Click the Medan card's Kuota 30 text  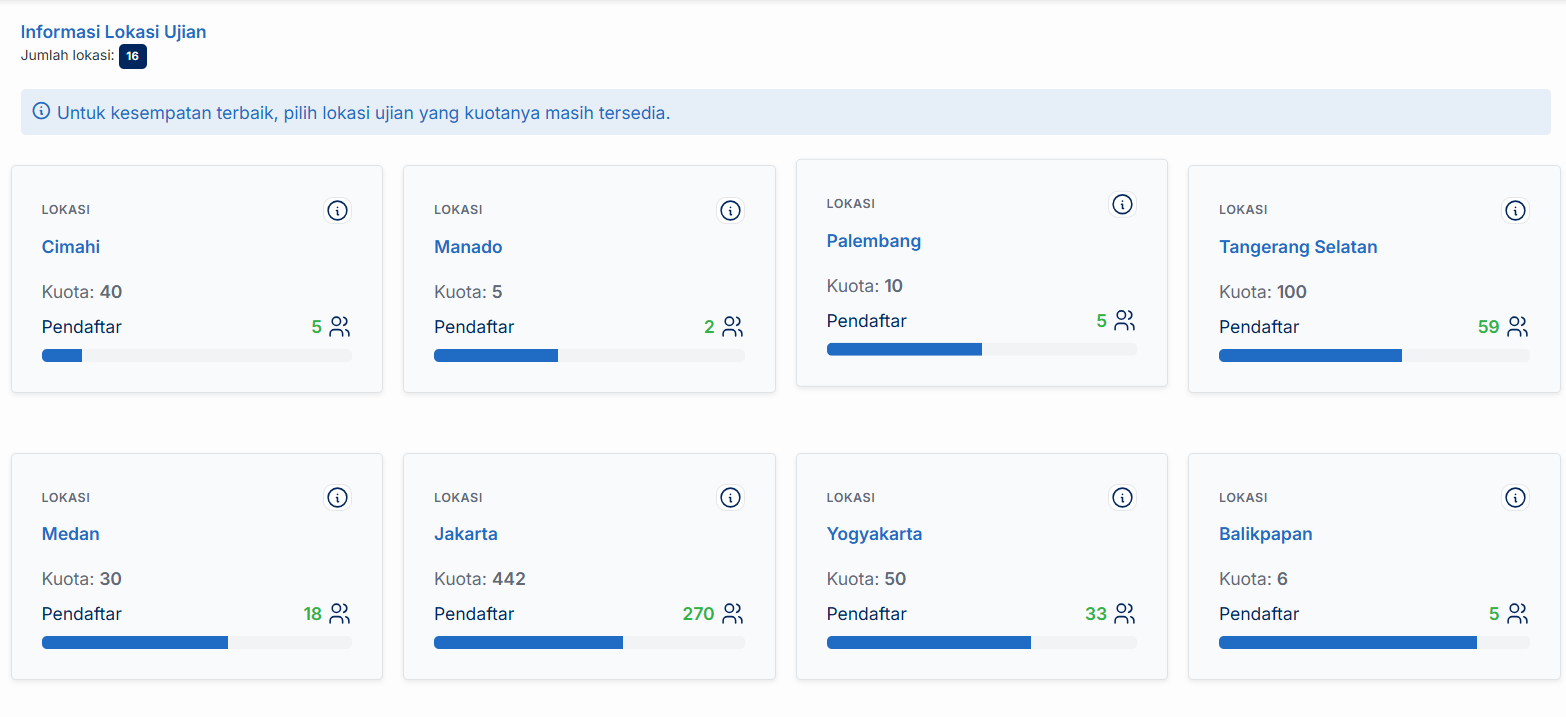tap(82, 579)
